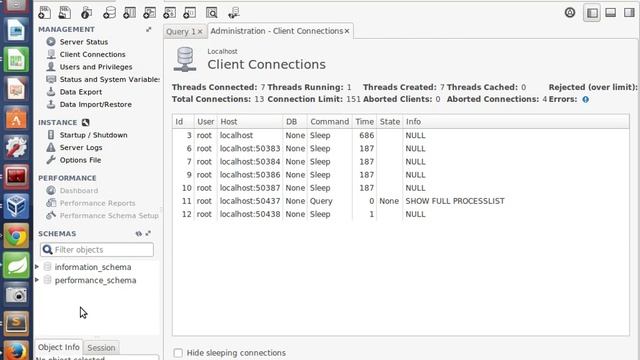Open Client Connections in Management
Viewport: 640px width, 360px height.
[92, 54]
